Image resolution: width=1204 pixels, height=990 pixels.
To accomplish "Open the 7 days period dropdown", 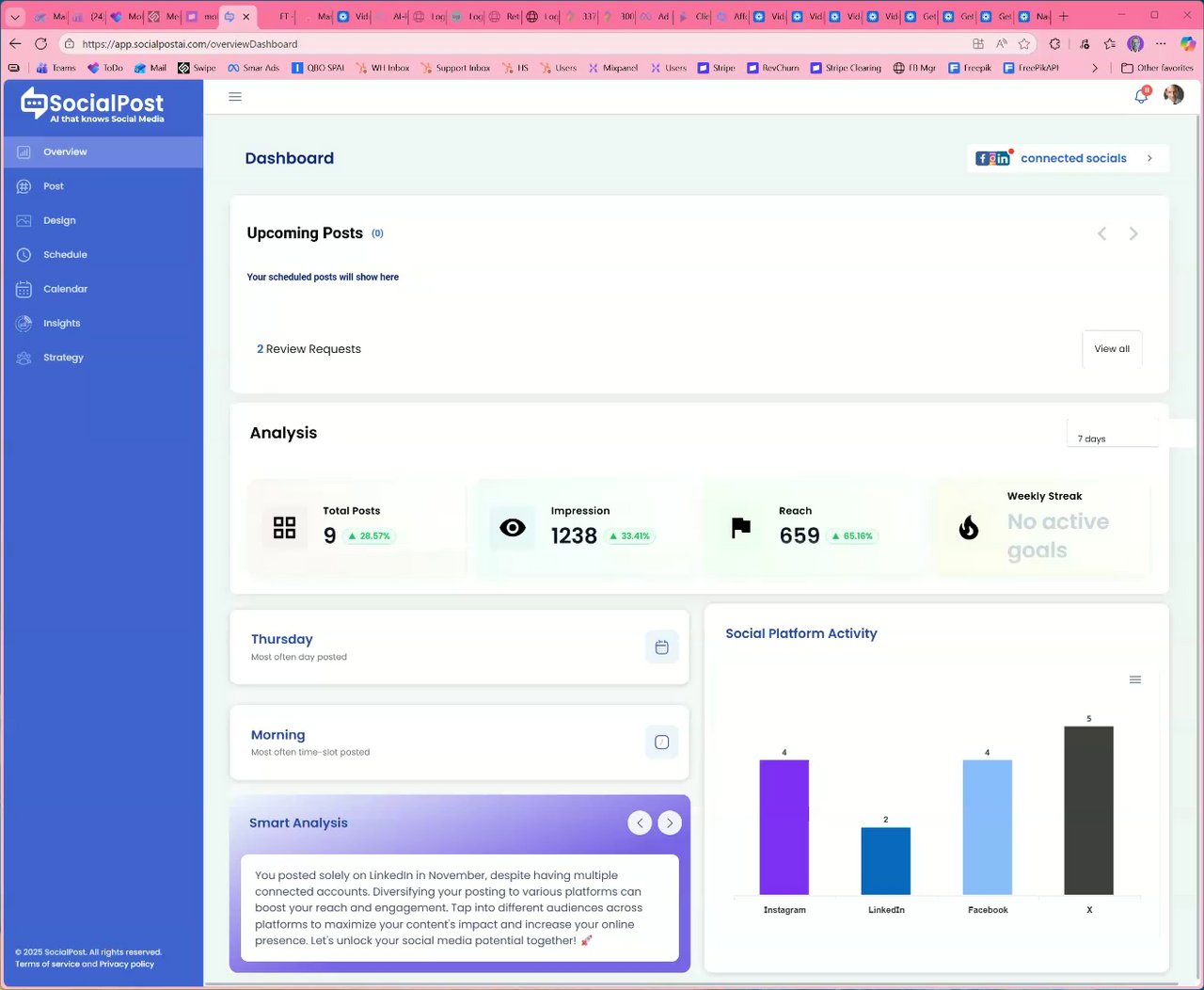I will point(1114,435).
